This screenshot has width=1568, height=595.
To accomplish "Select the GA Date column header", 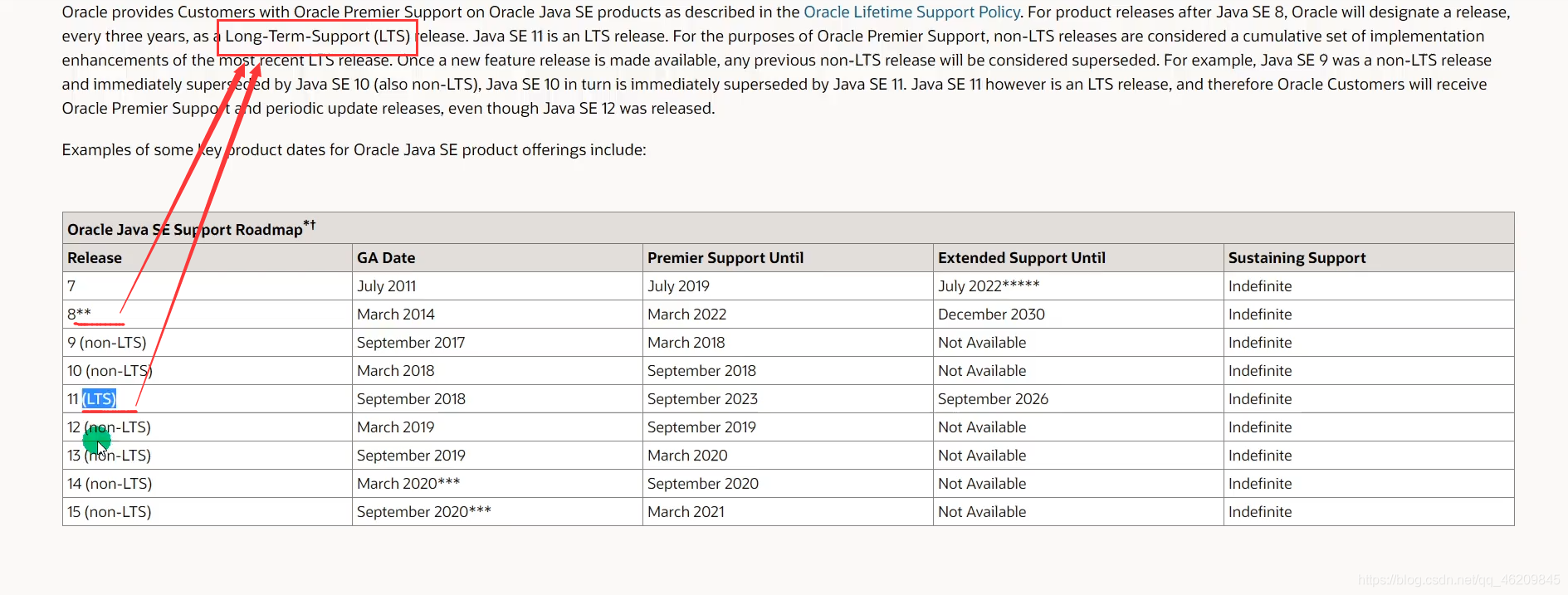I will [x=386, y=258].
